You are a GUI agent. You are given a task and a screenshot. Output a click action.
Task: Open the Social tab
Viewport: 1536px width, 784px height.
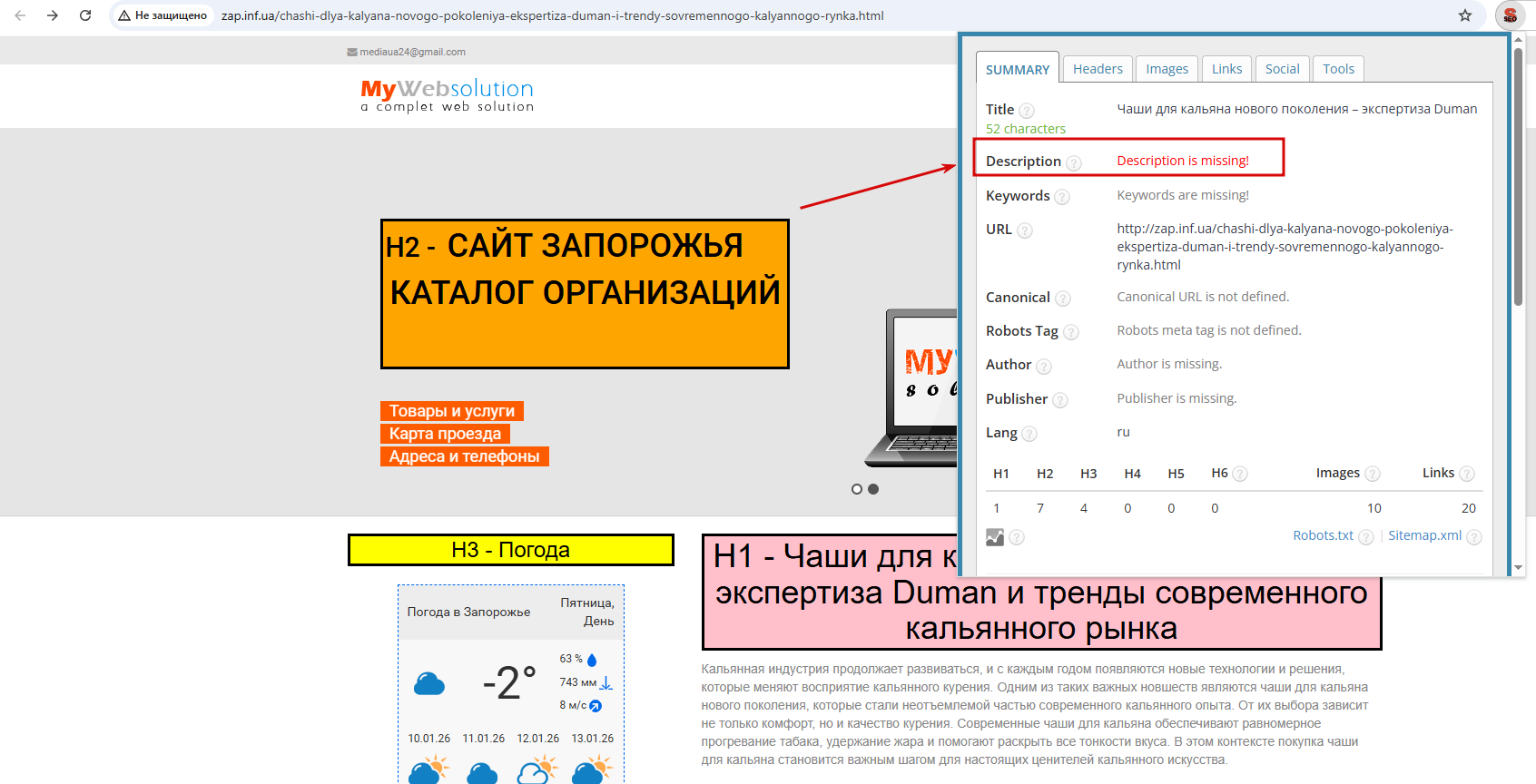point(1282,69)
